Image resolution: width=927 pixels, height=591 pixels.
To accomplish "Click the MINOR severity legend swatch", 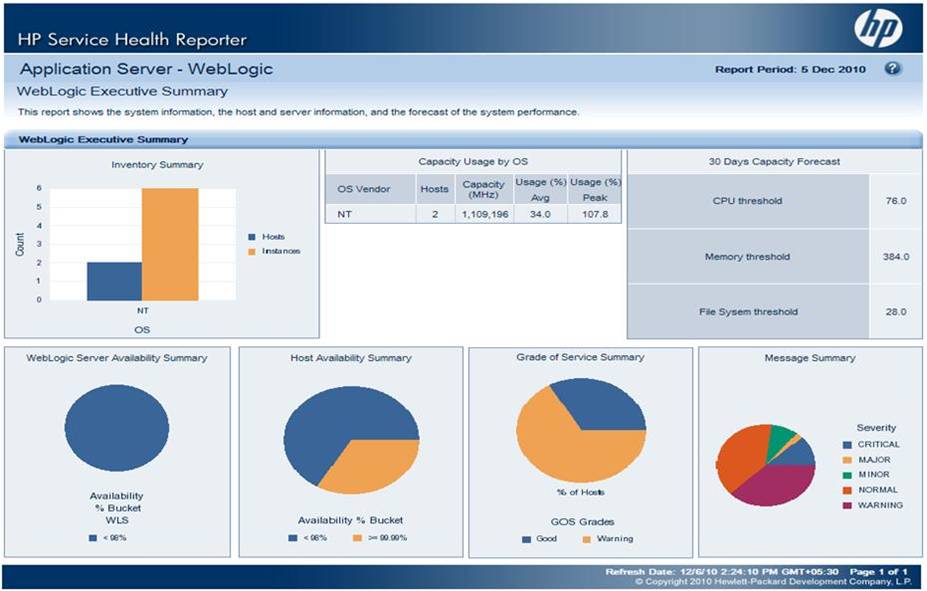I will tap(847, 475).
